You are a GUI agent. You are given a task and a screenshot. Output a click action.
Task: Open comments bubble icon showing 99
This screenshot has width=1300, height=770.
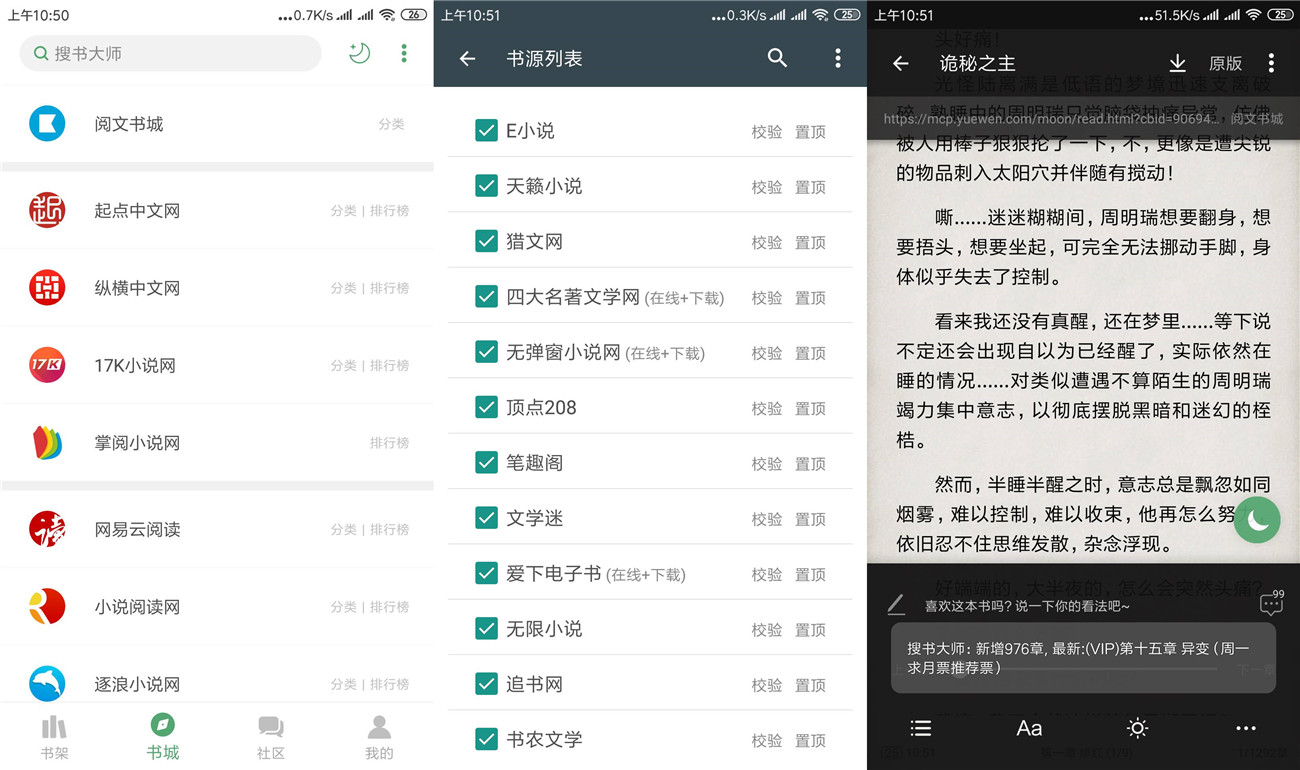(x=1272, y=602)
